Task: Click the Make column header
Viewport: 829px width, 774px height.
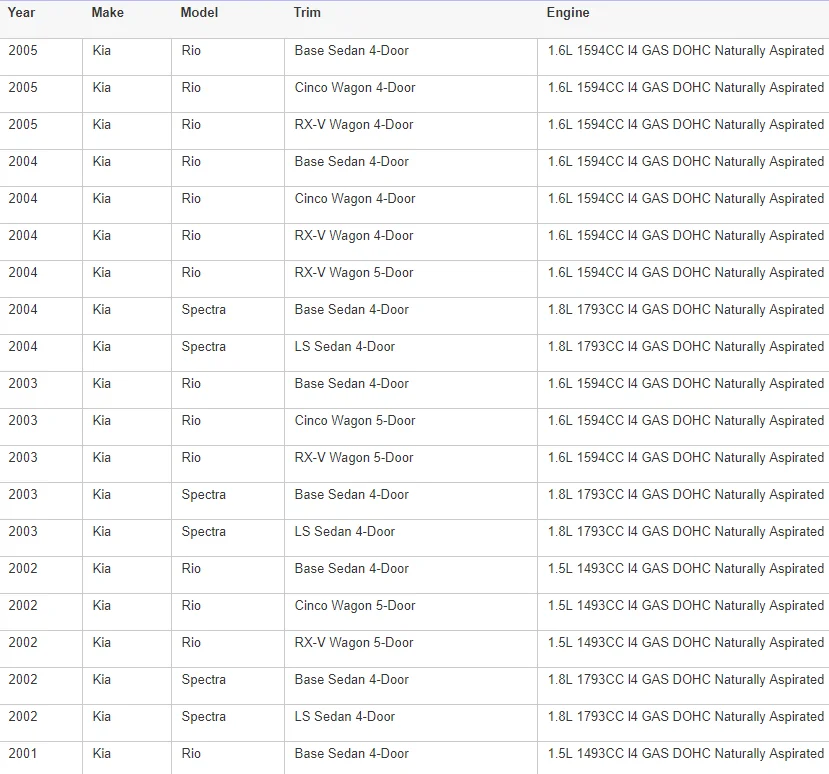Action: point(107,12)
